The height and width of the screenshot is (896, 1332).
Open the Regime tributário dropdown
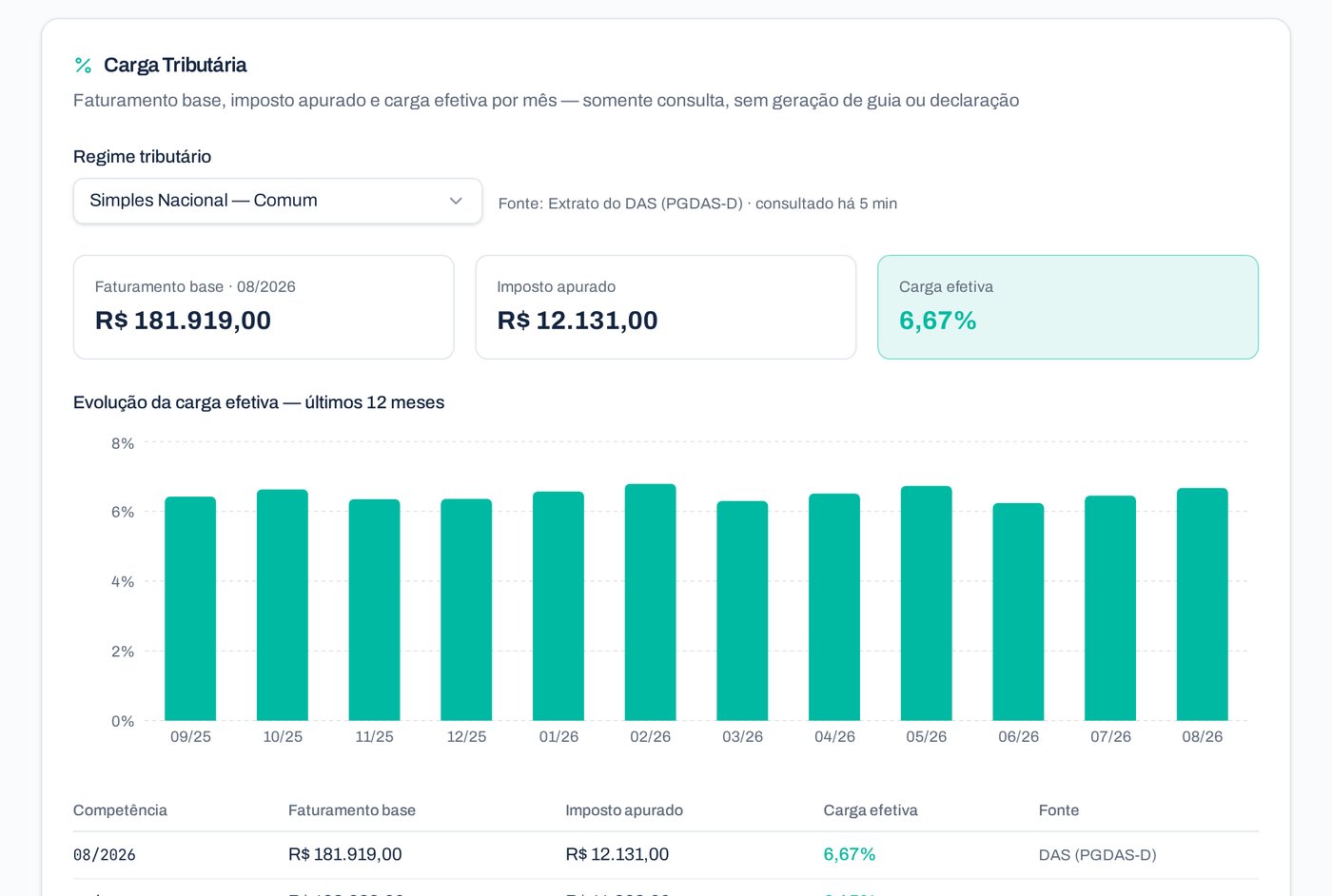pyautogui.click(x=278, y=201)
